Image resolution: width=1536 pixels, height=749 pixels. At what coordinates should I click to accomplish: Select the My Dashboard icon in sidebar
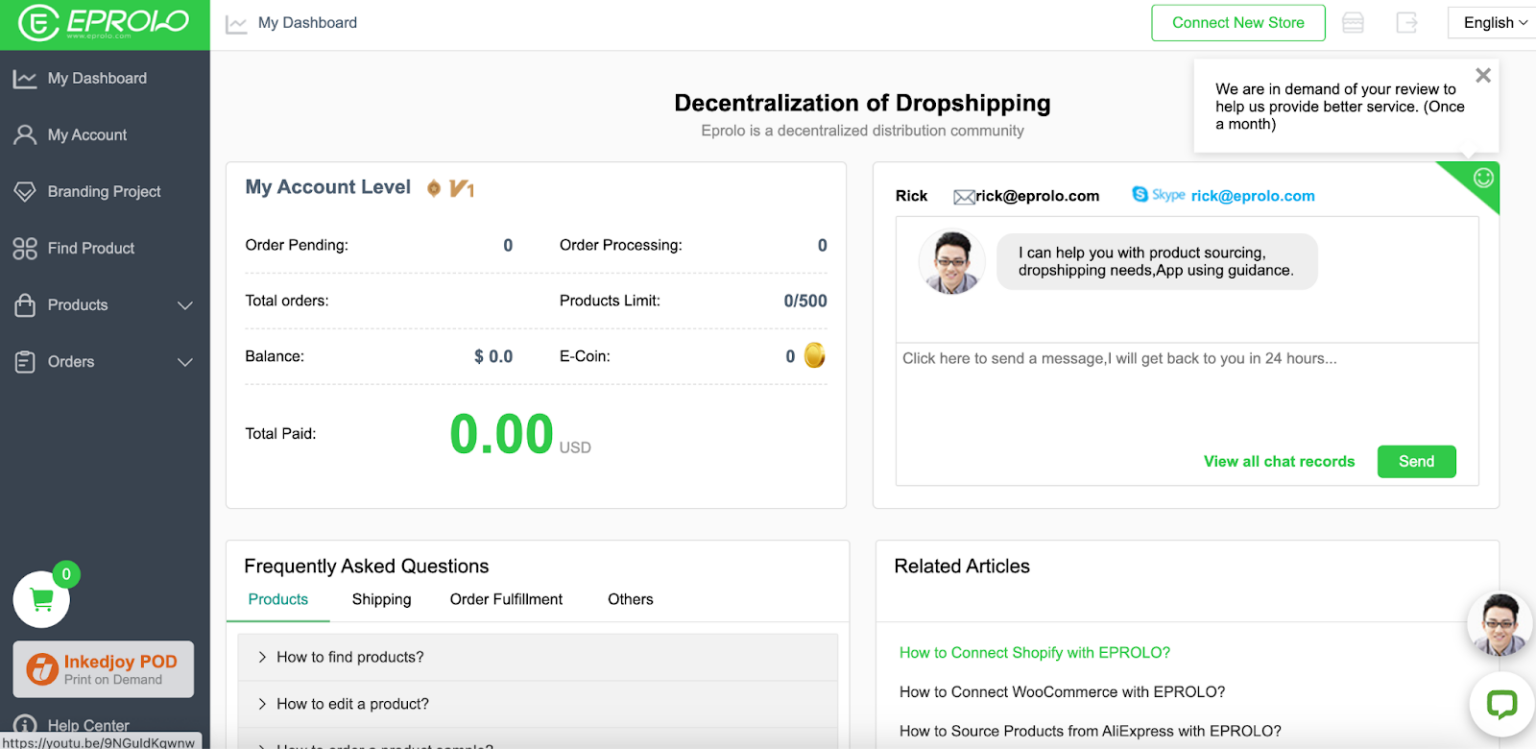coord(23,78)
